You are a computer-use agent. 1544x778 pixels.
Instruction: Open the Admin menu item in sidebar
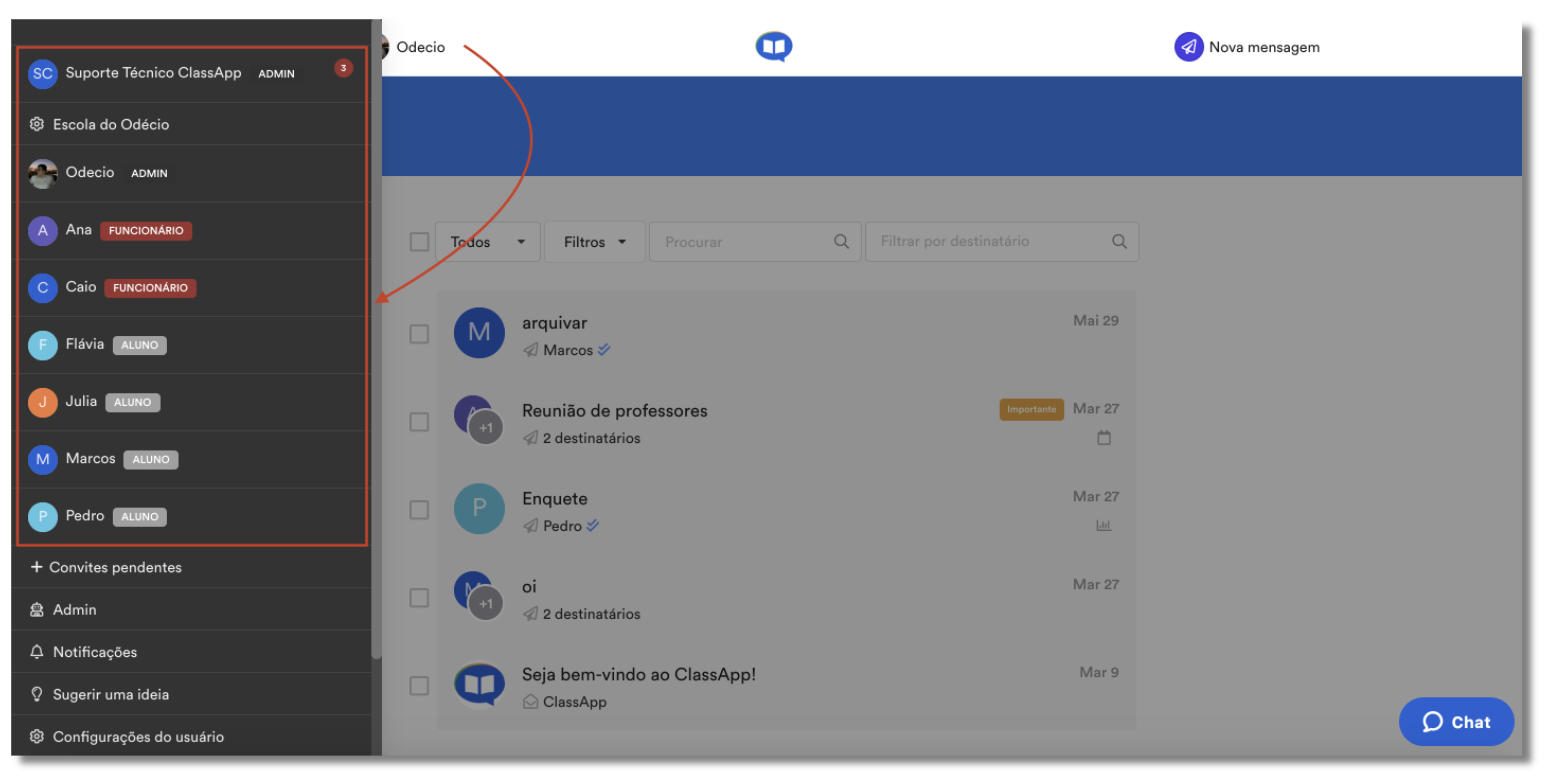click(191, 609)
